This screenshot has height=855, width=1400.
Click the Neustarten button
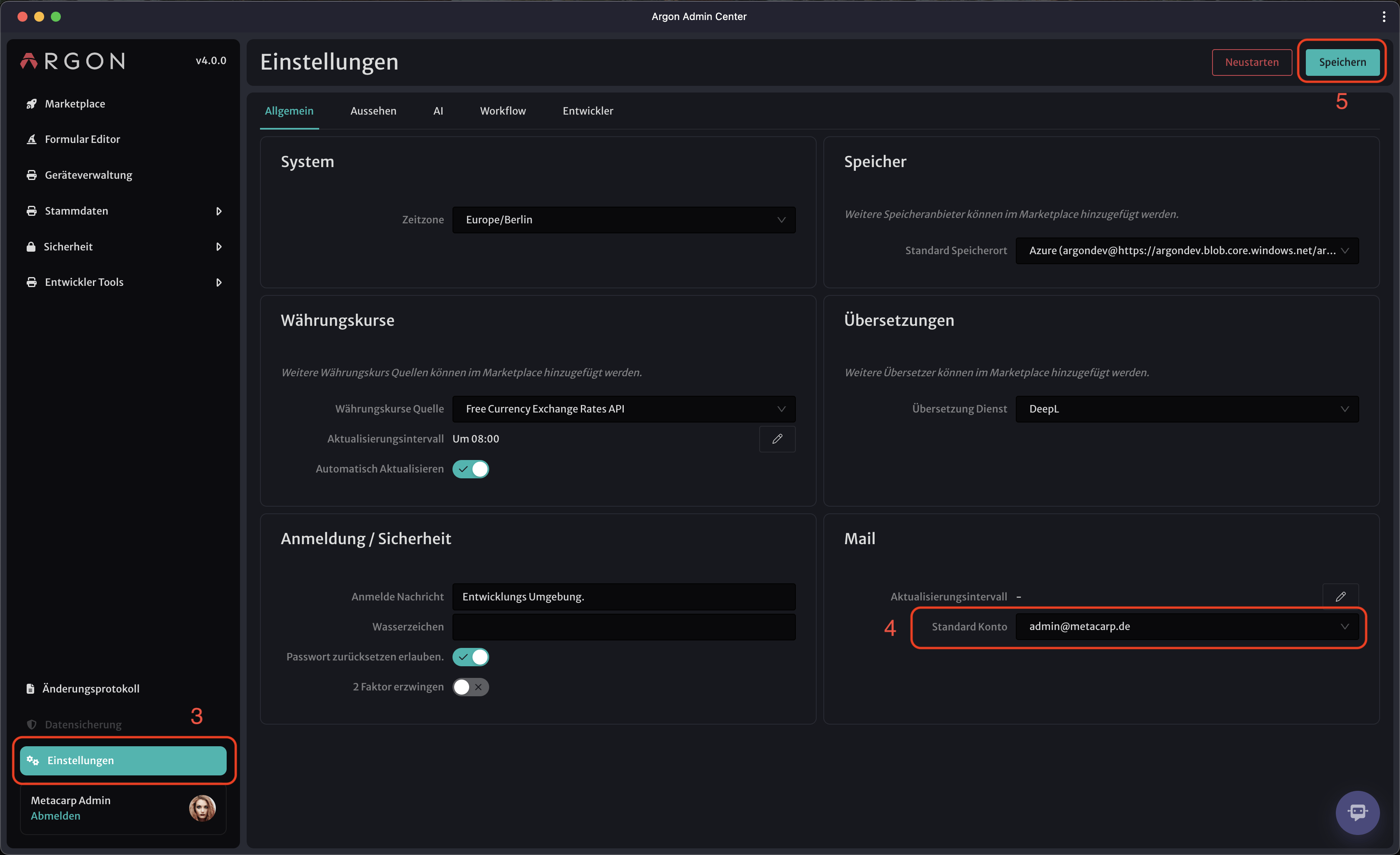tap(1252, 62)
